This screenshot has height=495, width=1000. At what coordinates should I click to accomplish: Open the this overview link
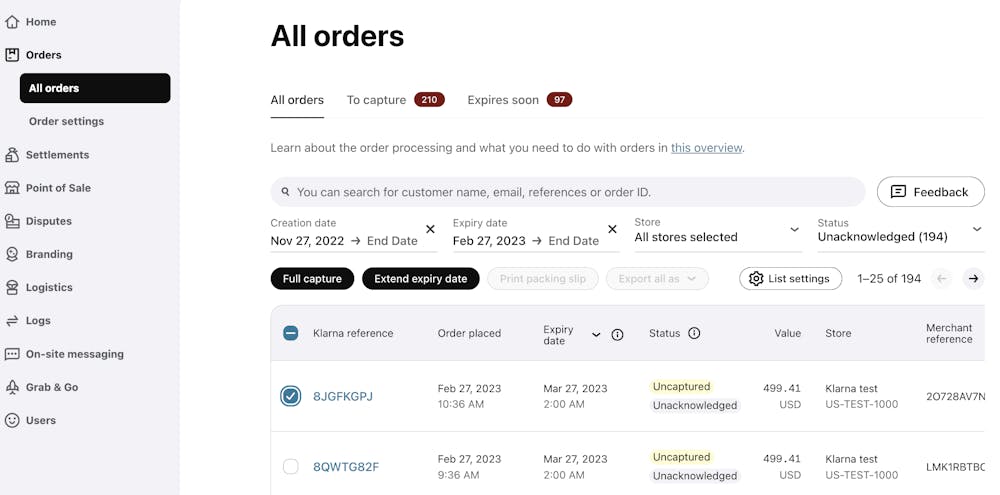[706, 148]
